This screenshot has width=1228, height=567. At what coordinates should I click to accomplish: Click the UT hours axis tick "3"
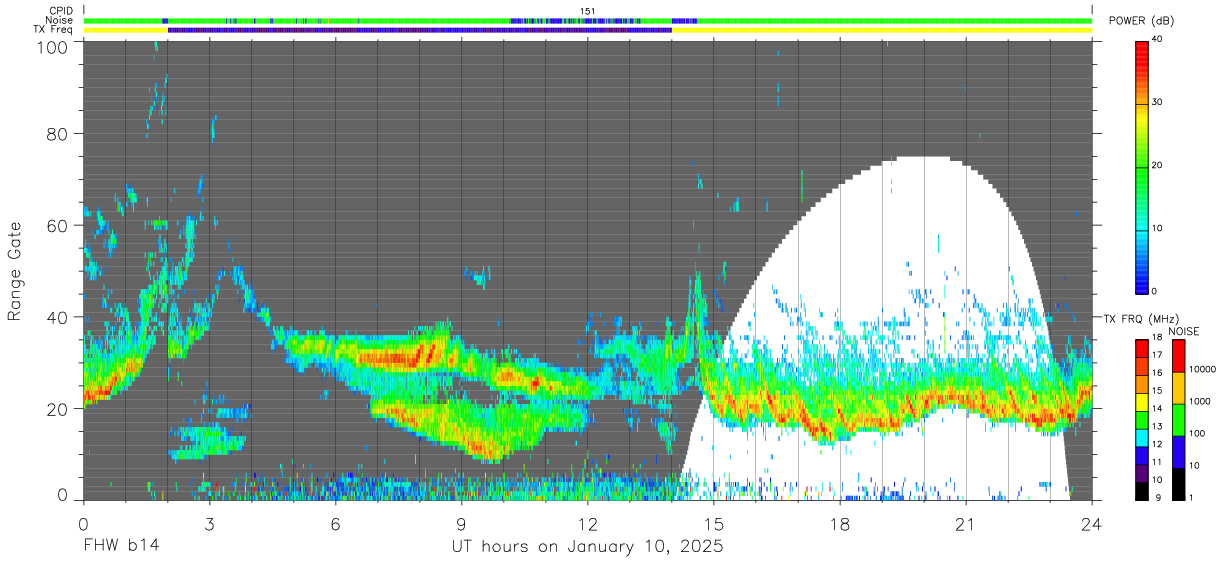(210, 524)
